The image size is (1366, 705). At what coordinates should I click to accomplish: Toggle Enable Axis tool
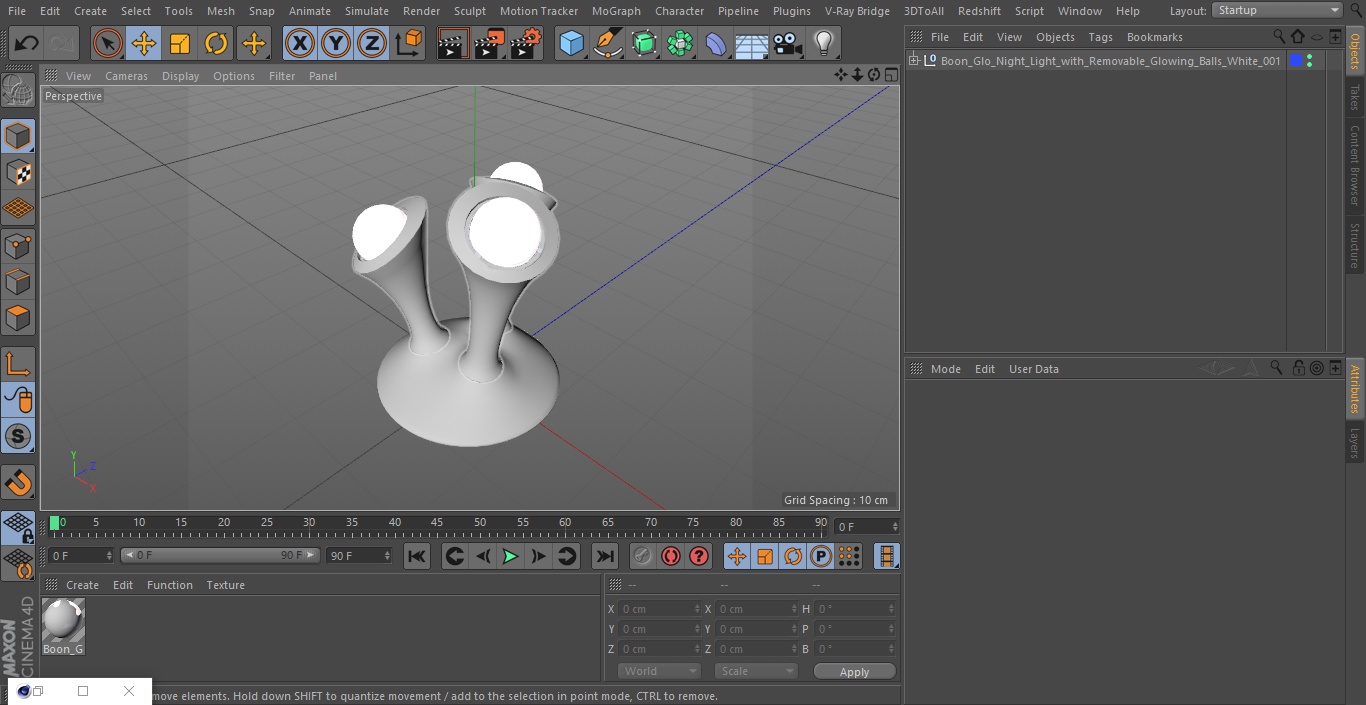[x=18, y=364]
